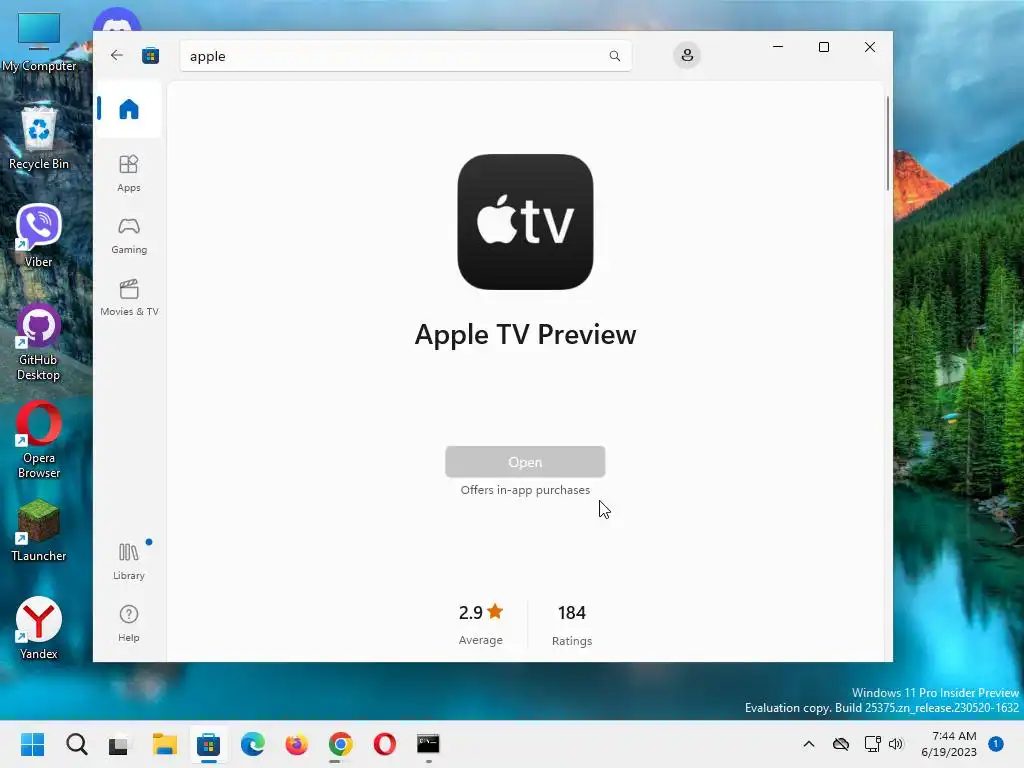This screenshot has width=1024, height=768.
Task: Open the terminal window from taskbar
Action: pyautogui.click(x=428, y=744)
